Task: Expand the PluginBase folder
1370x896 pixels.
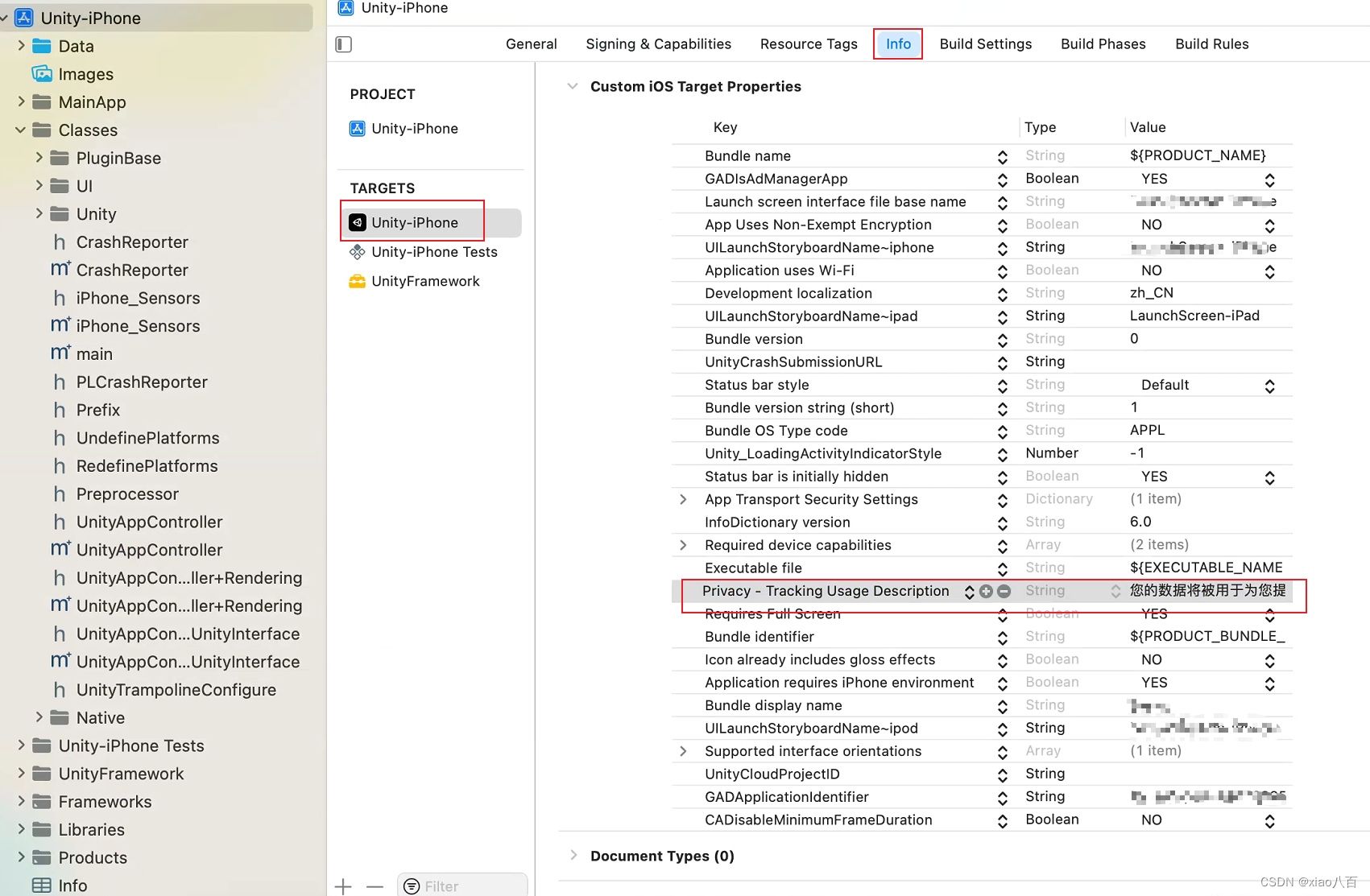Action: [39, 158]
